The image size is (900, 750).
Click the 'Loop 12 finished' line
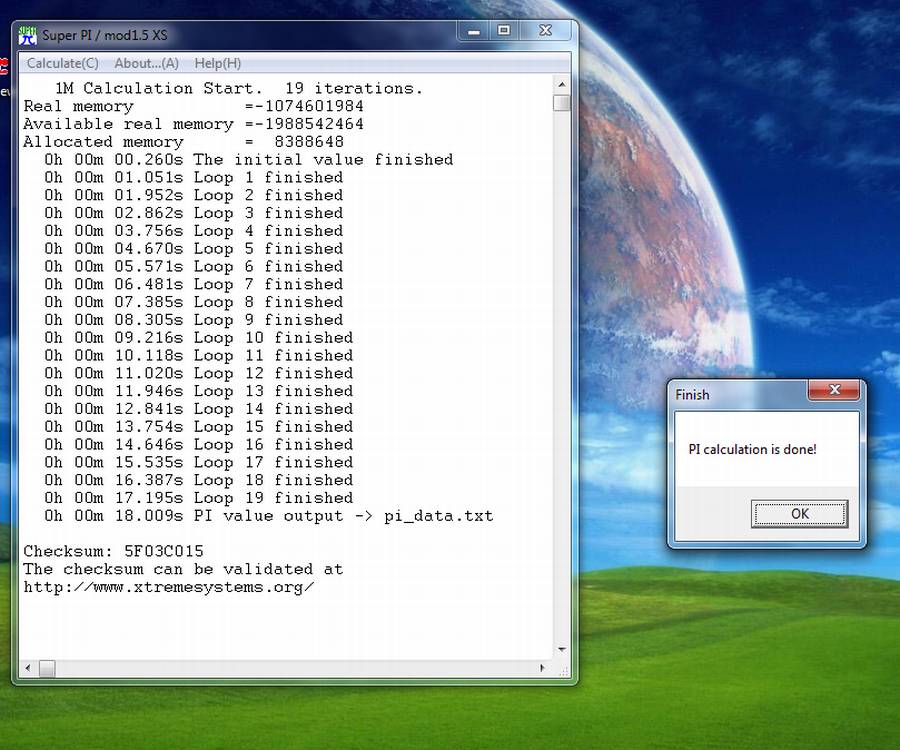[x=199, y=373]
